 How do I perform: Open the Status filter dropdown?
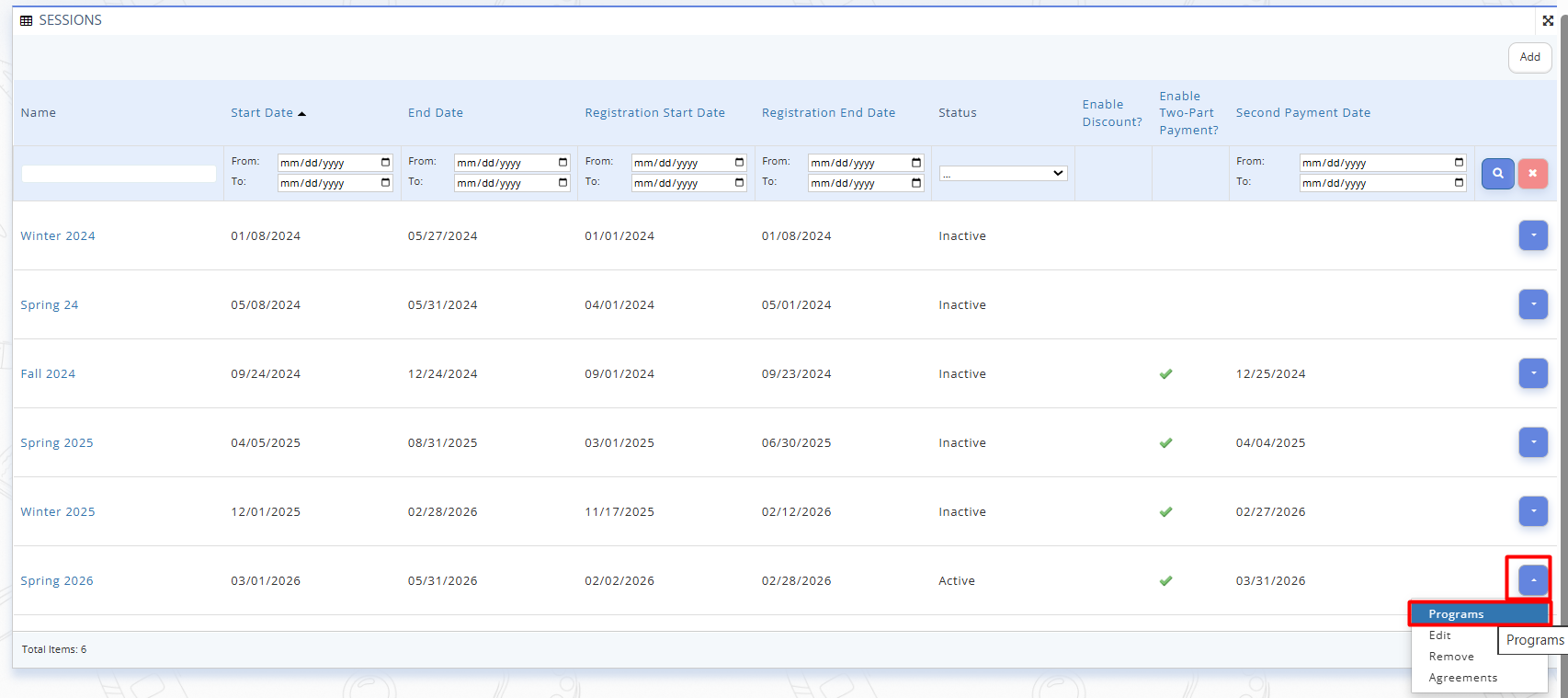pyautogui.click(x=1003, y=173)
